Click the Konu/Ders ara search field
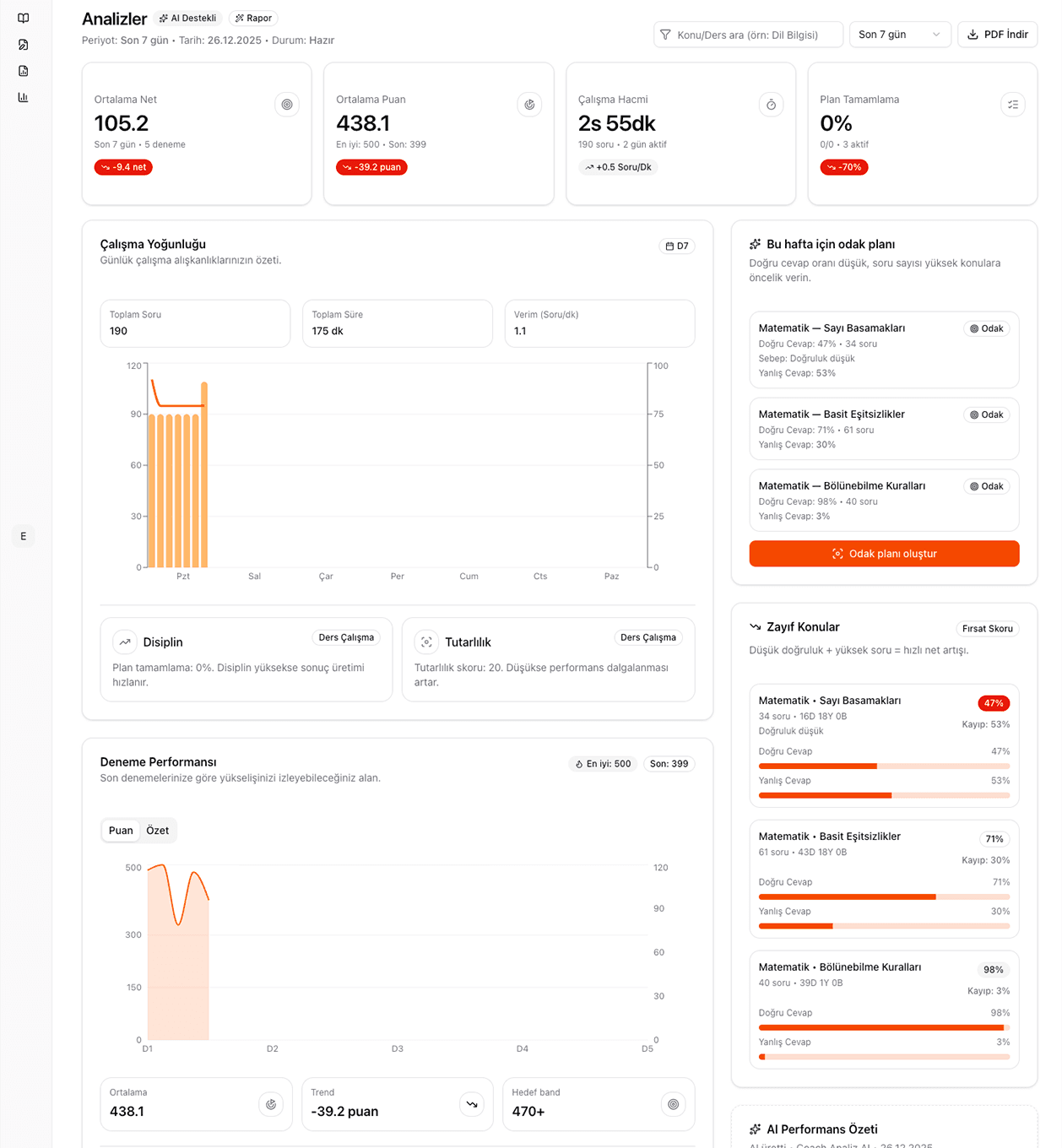 click(748, 35)
